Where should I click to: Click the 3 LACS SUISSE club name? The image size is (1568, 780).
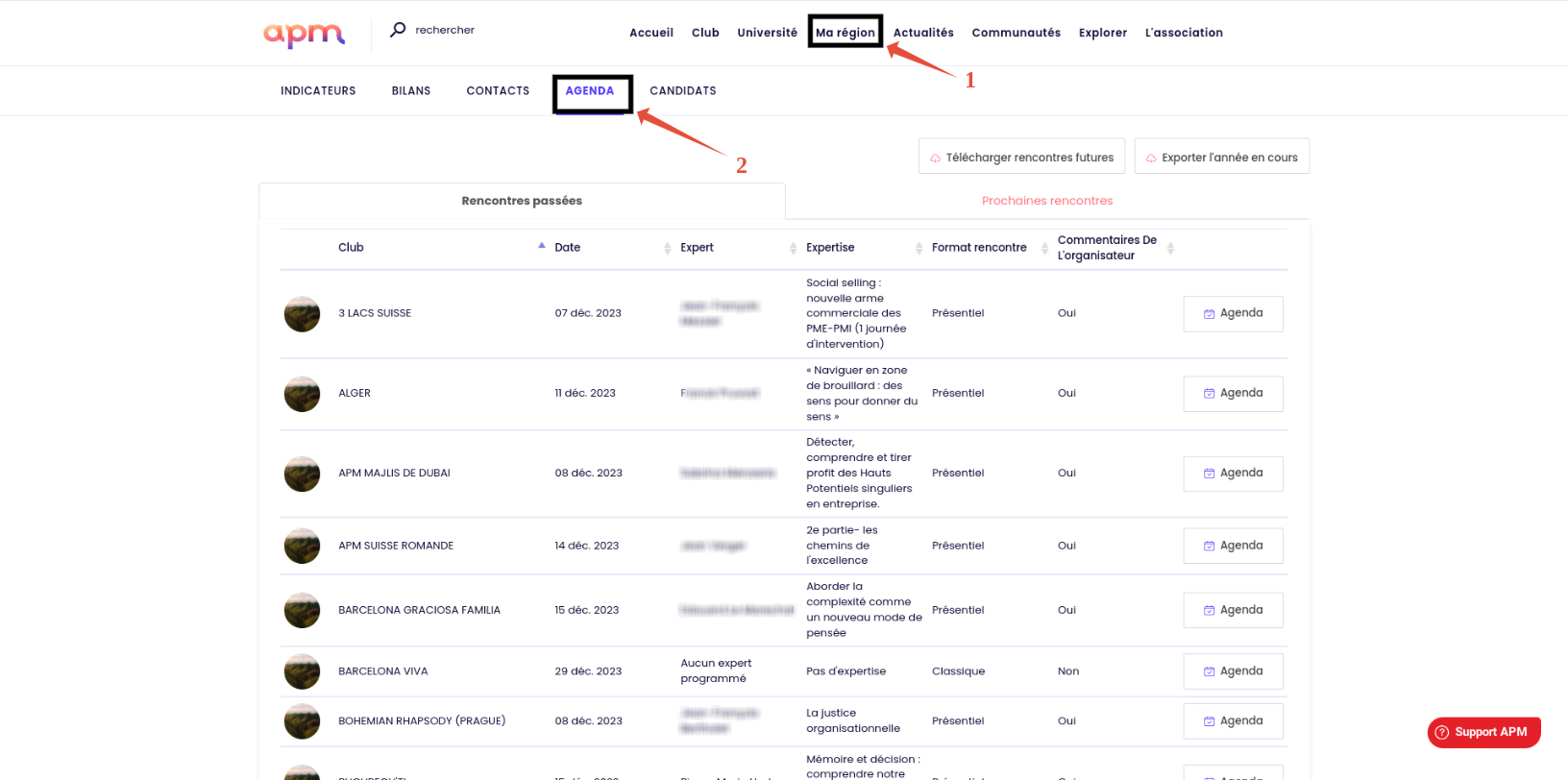coord(375,313)
